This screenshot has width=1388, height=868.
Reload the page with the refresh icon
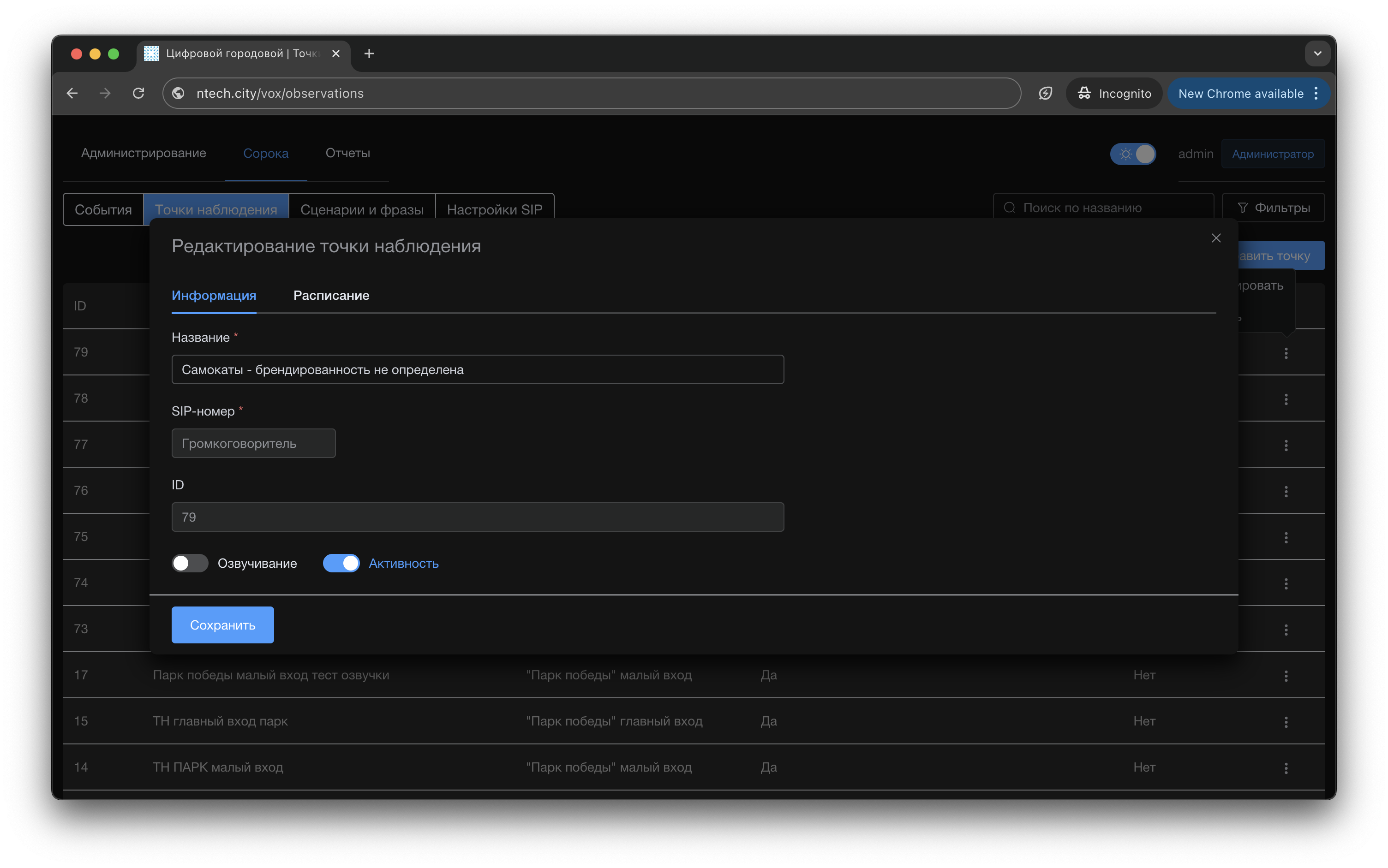[138, 93]
